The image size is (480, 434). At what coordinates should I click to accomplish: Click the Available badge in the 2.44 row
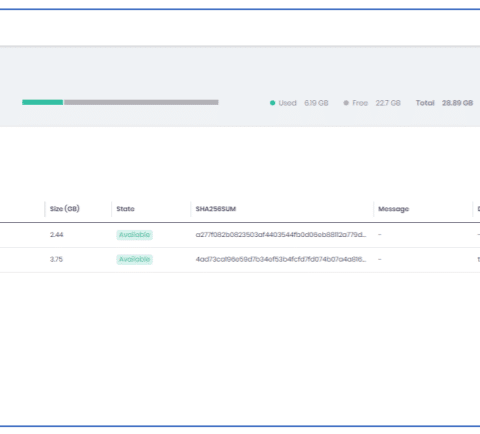coord(134,235)
